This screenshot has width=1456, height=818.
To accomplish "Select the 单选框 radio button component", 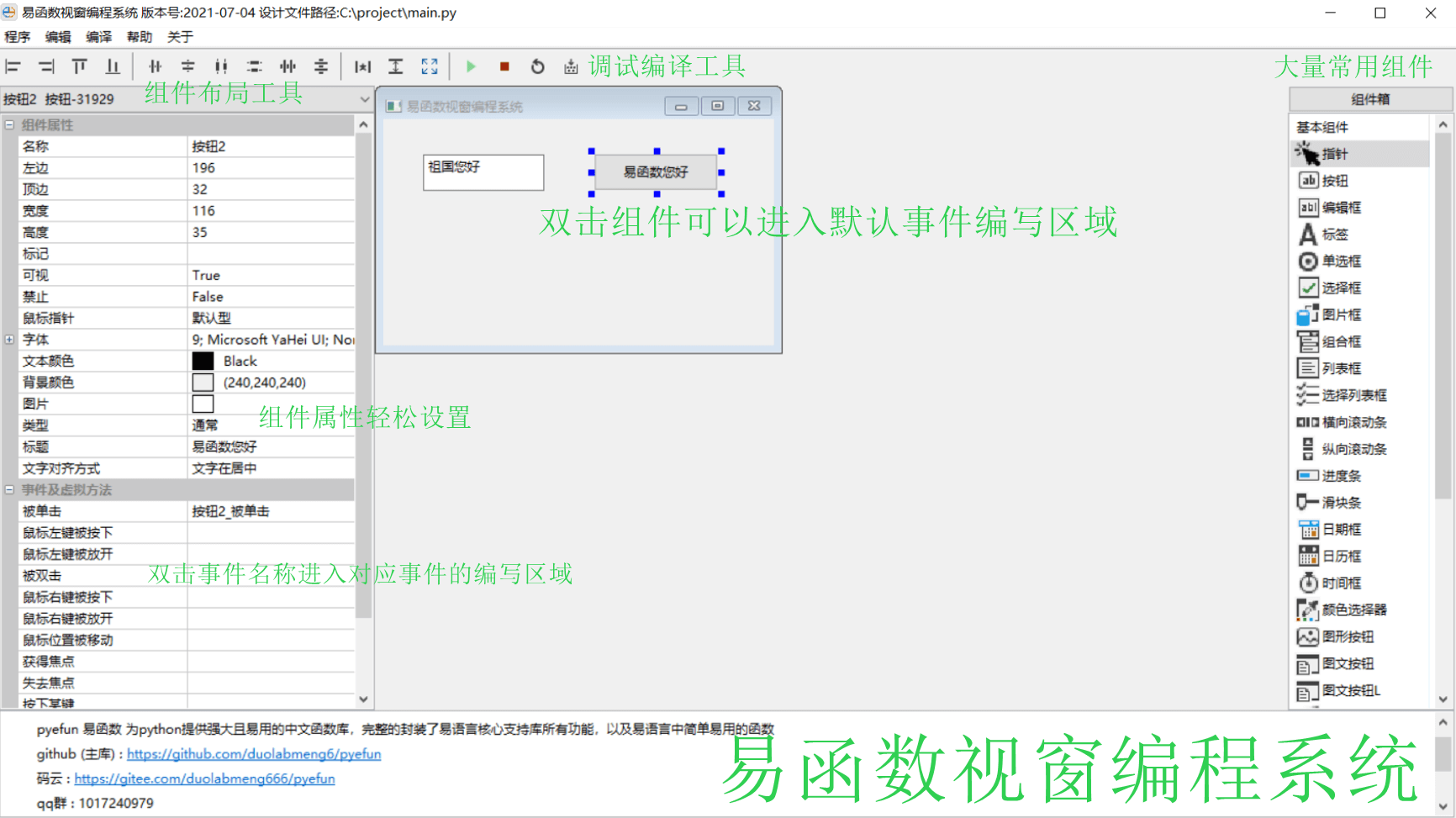I will click(1359, 261).
